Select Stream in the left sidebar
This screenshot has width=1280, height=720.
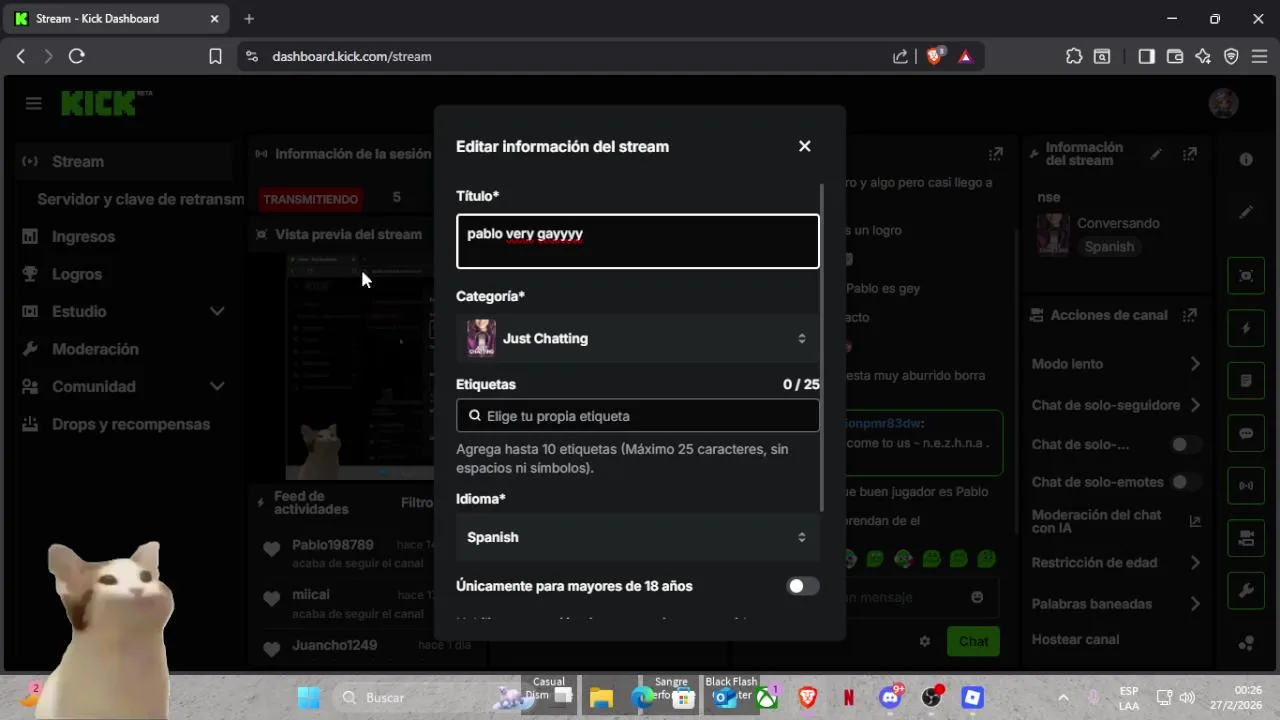[x=124, y=161]
